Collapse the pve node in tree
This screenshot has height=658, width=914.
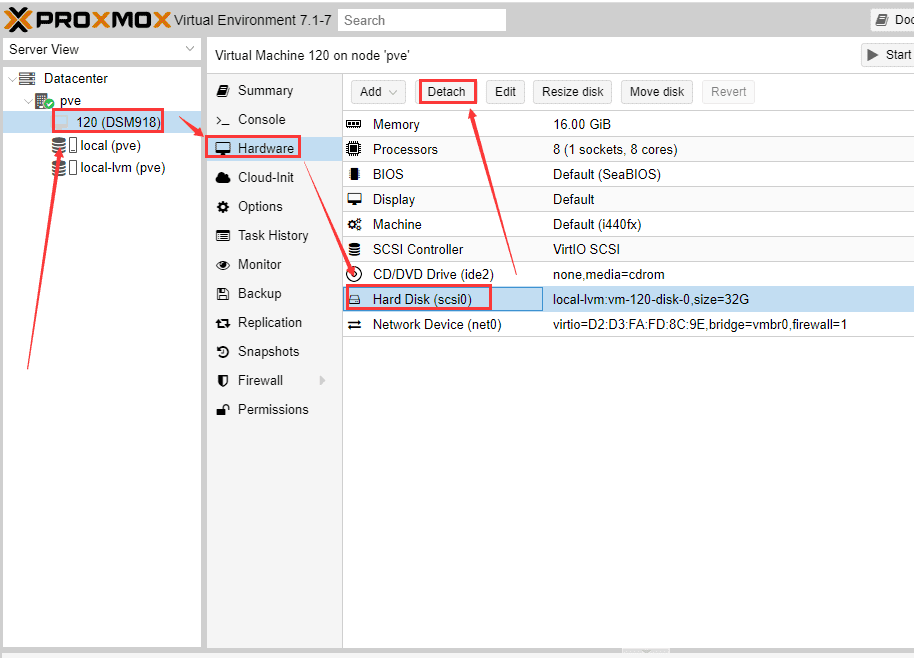[x=27, y=101]
